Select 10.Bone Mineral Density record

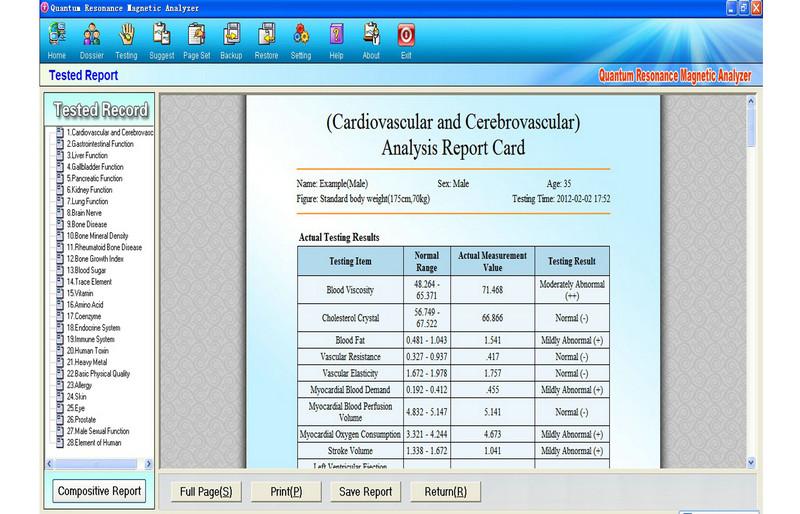coord(97,236)
